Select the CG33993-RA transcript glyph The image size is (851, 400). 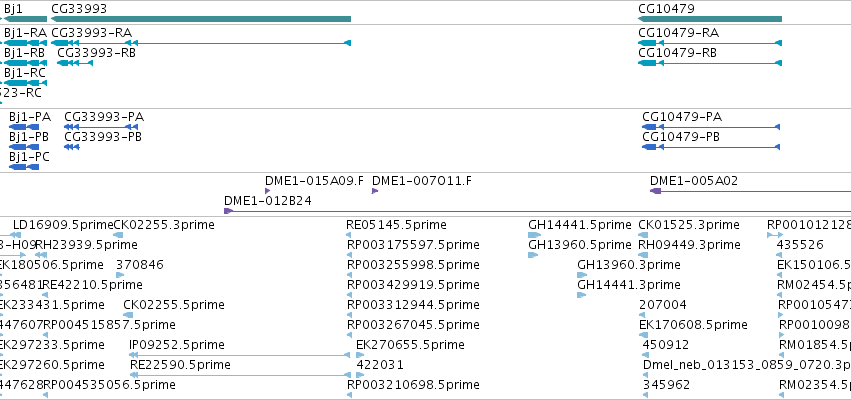coord(201,43)
